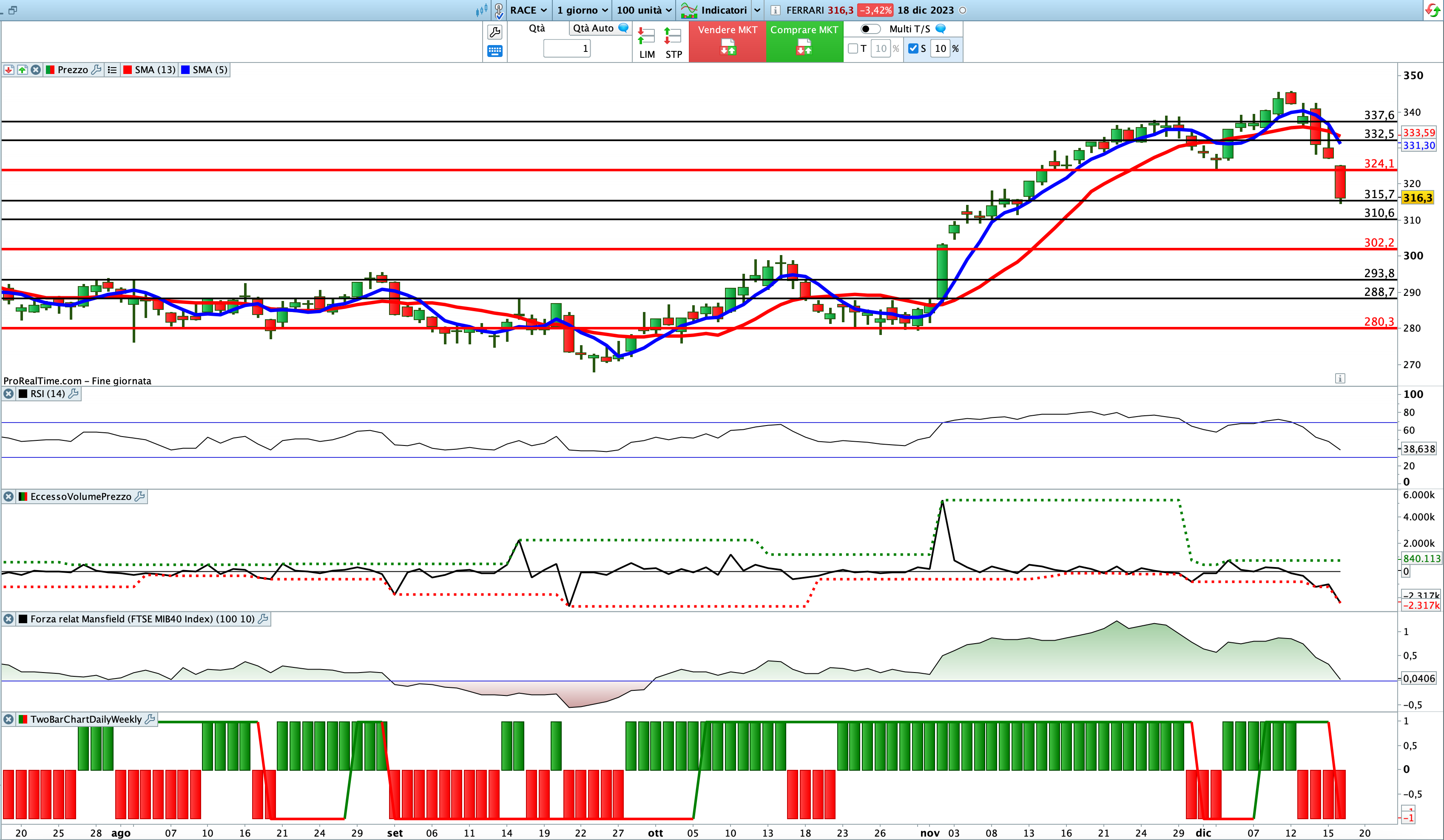The image size is (1444, 840).
Task: Click the status circle next to date
Action: pos(963,10)
